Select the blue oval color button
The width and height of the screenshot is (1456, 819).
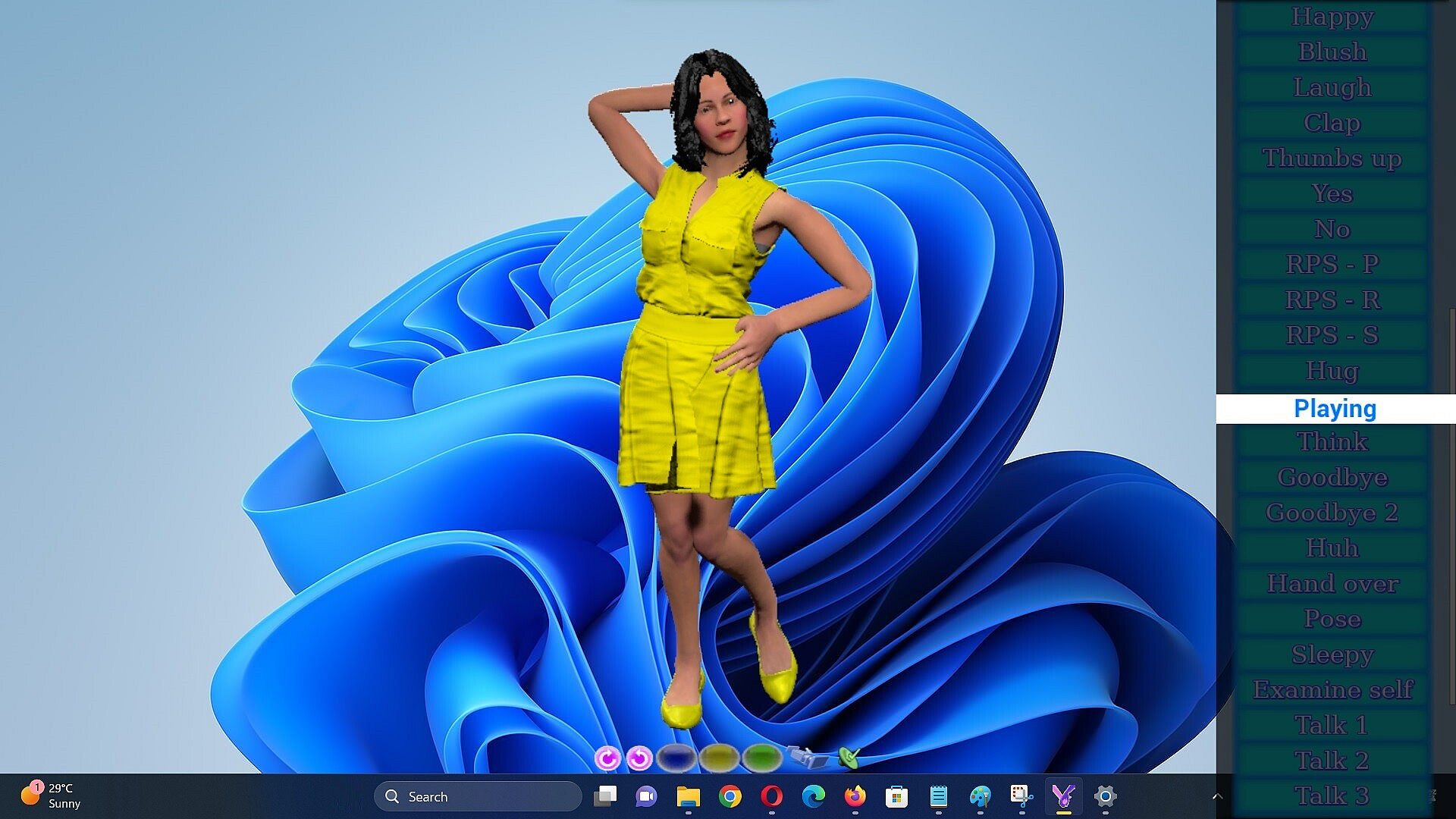(x=676, y=757)
